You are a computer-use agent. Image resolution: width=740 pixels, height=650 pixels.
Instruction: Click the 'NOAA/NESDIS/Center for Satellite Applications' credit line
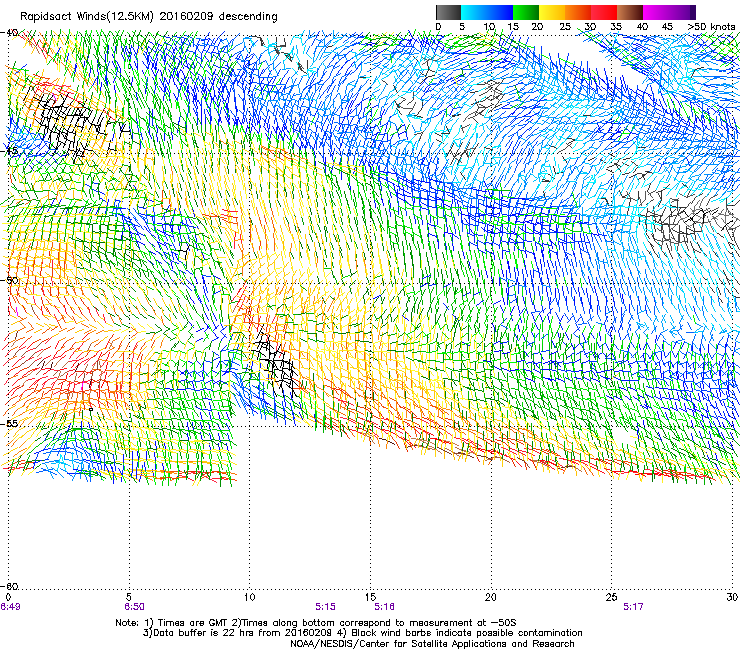click(432, 644)
